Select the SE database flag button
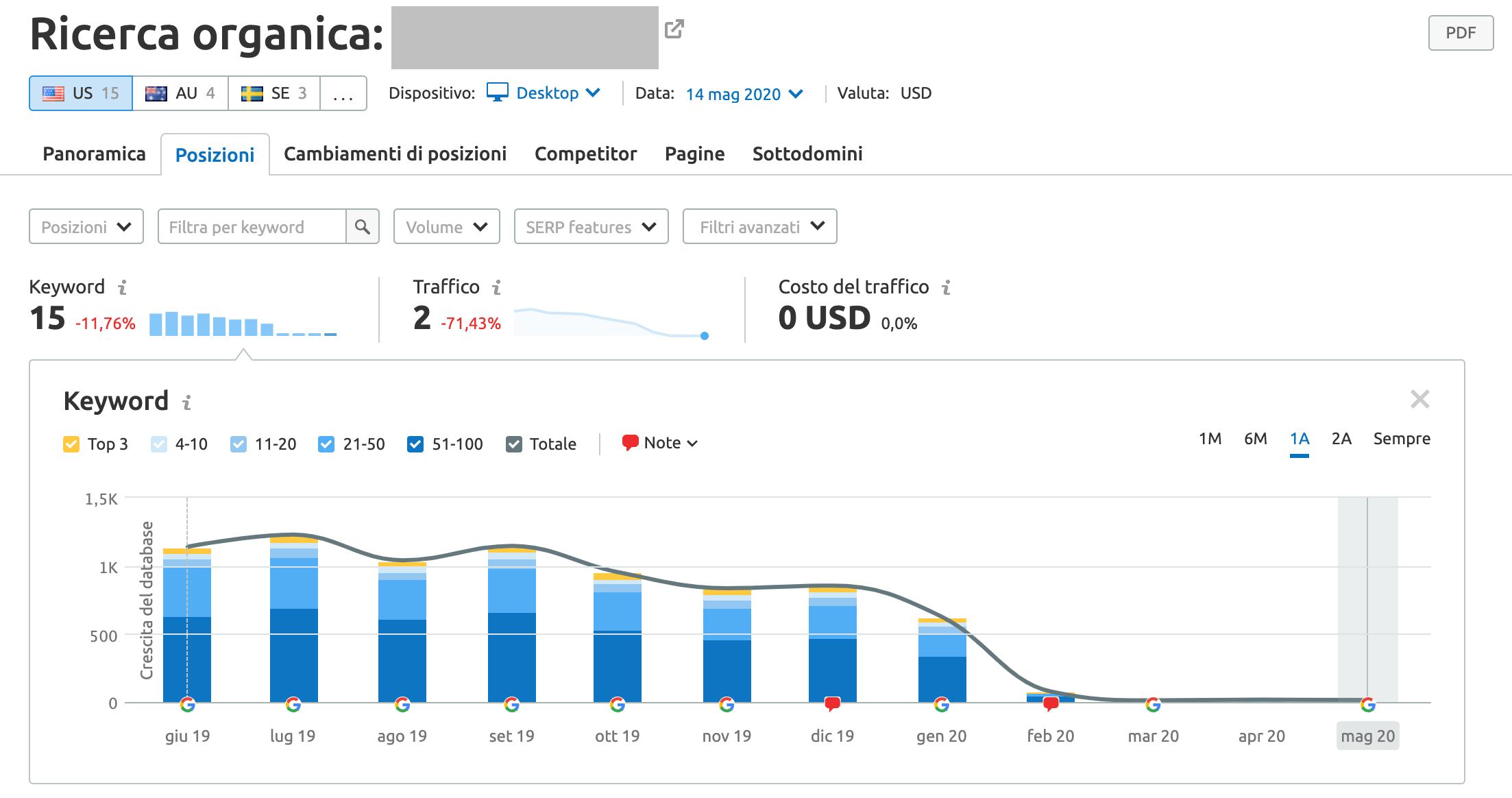 pyautogui.click(x=274, y=93)
